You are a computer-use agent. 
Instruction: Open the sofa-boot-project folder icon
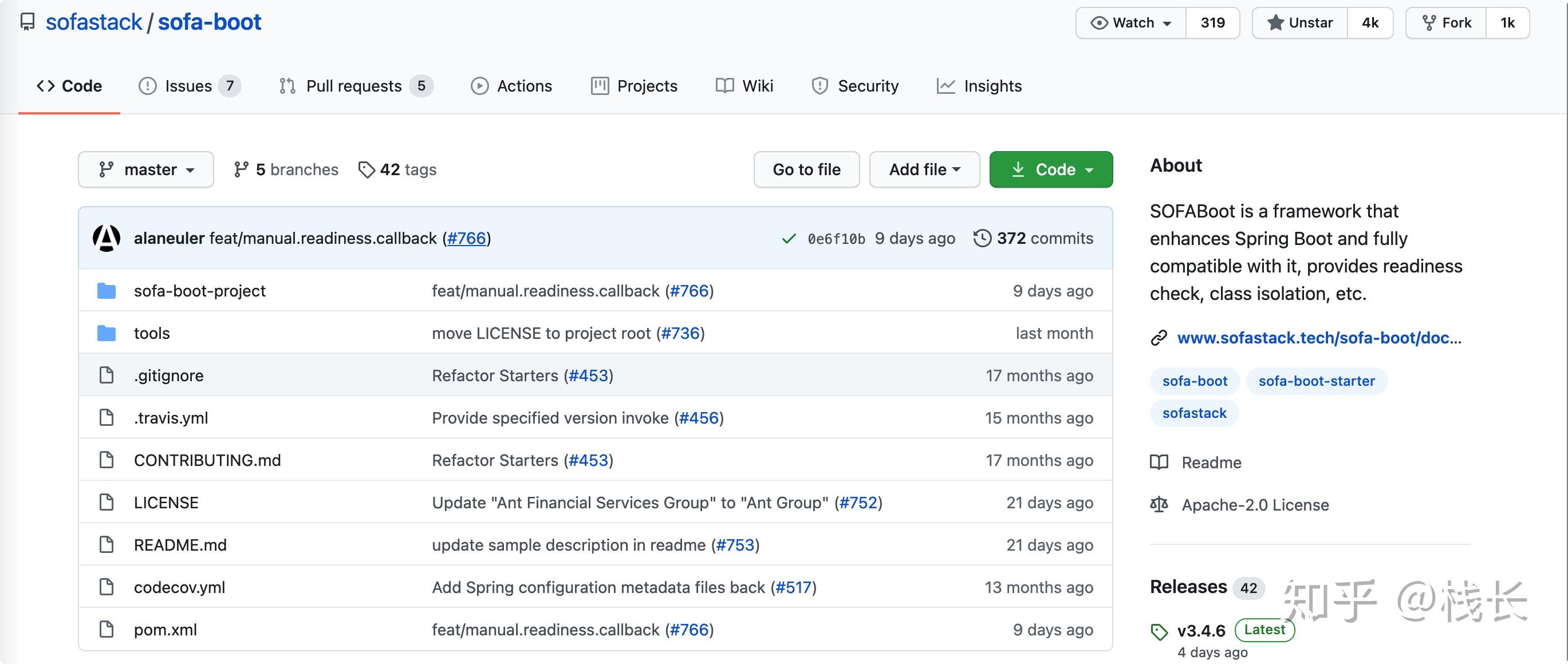(x=107, y=291)
